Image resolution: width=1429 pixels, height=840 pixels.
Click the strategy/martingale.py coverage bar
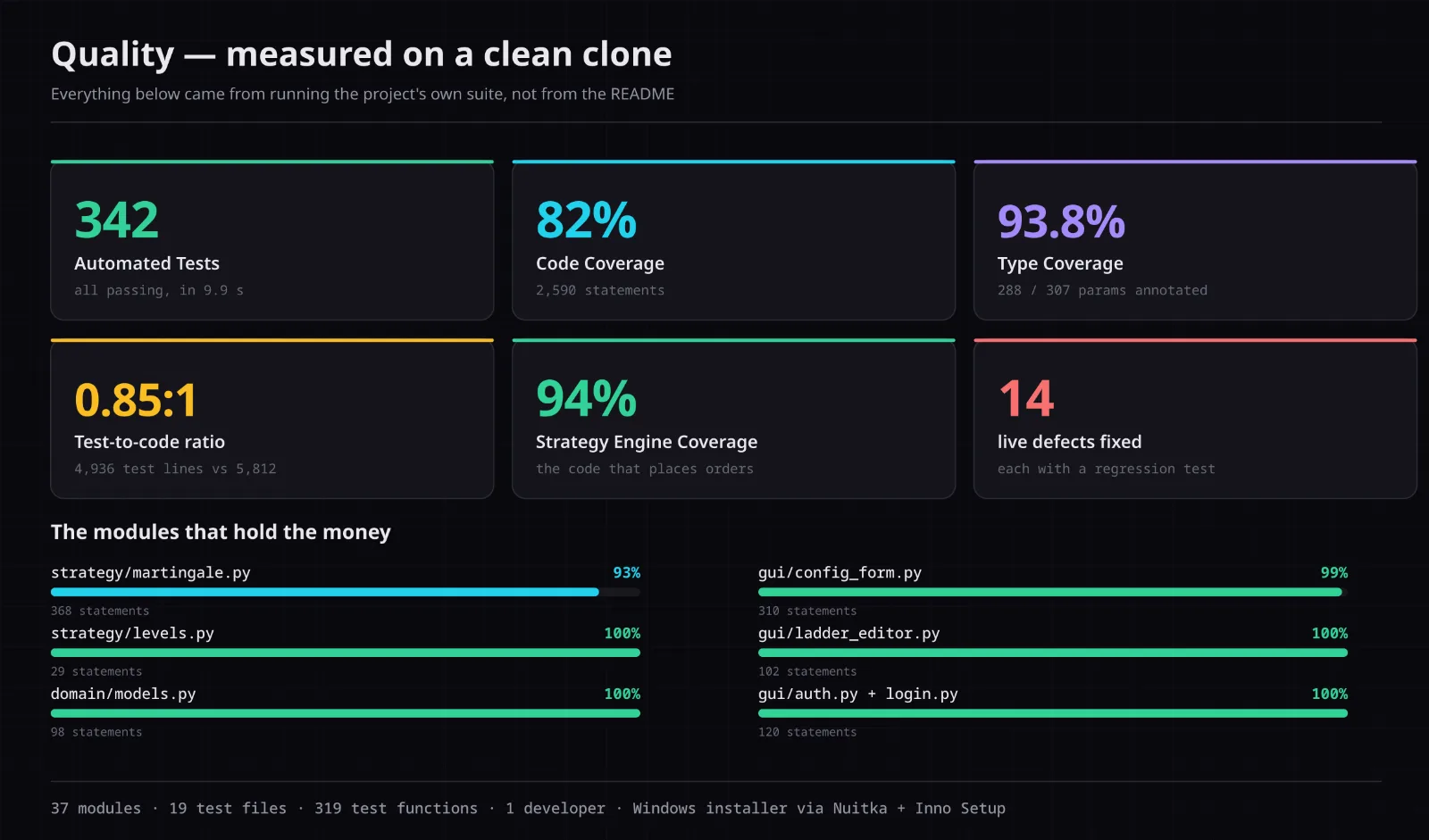click(346, 592)
